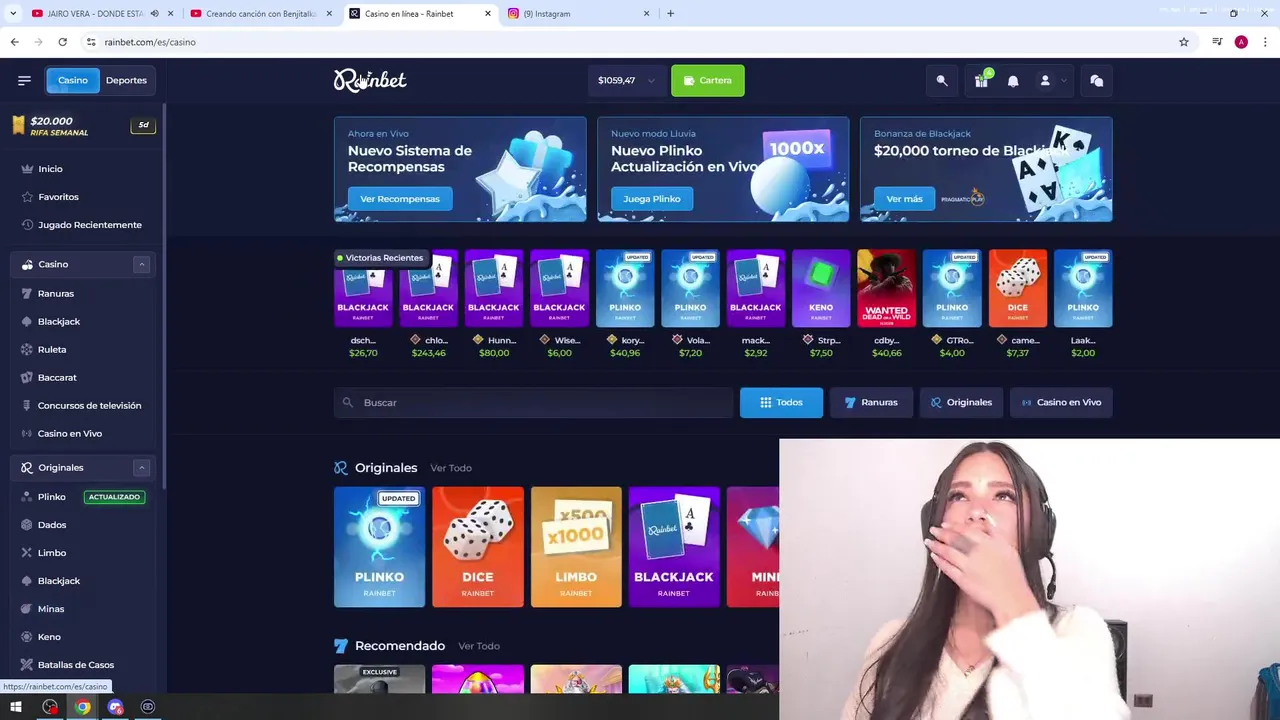Click the Rainbet logo
Viewport: 1280px width, 720px height.
370,80
